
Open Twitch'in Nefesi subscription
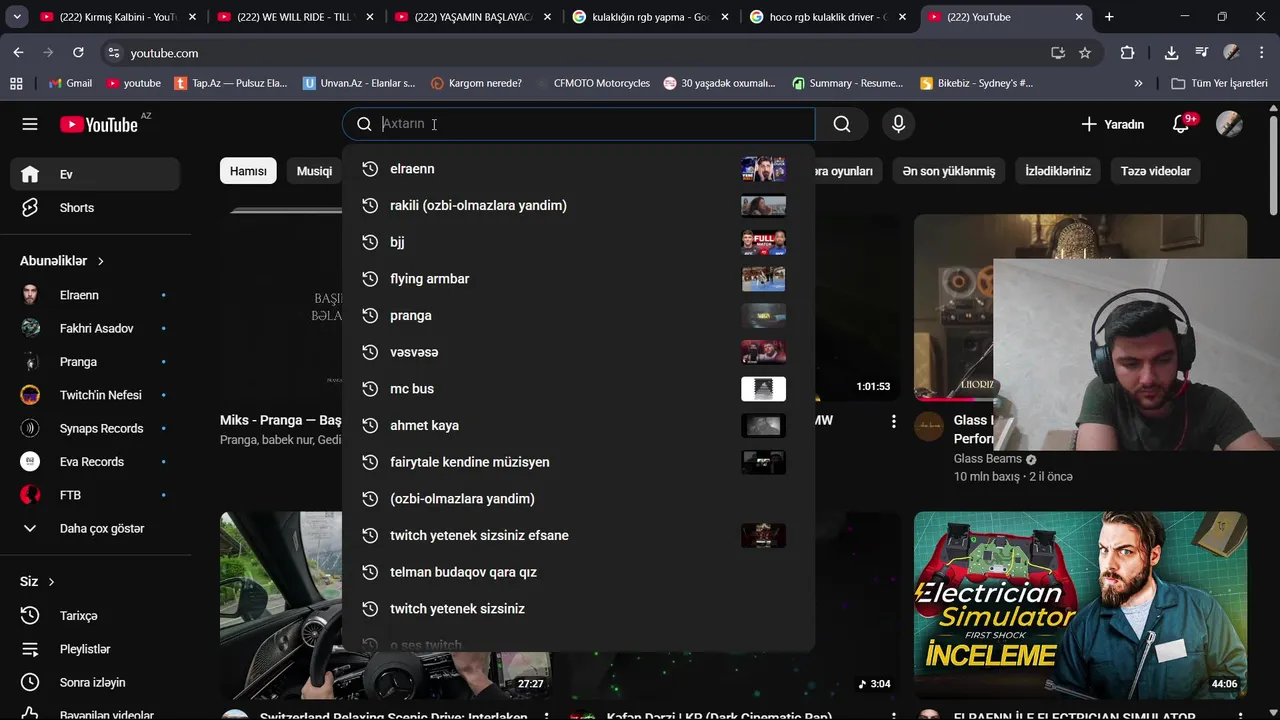pos(95,395)
